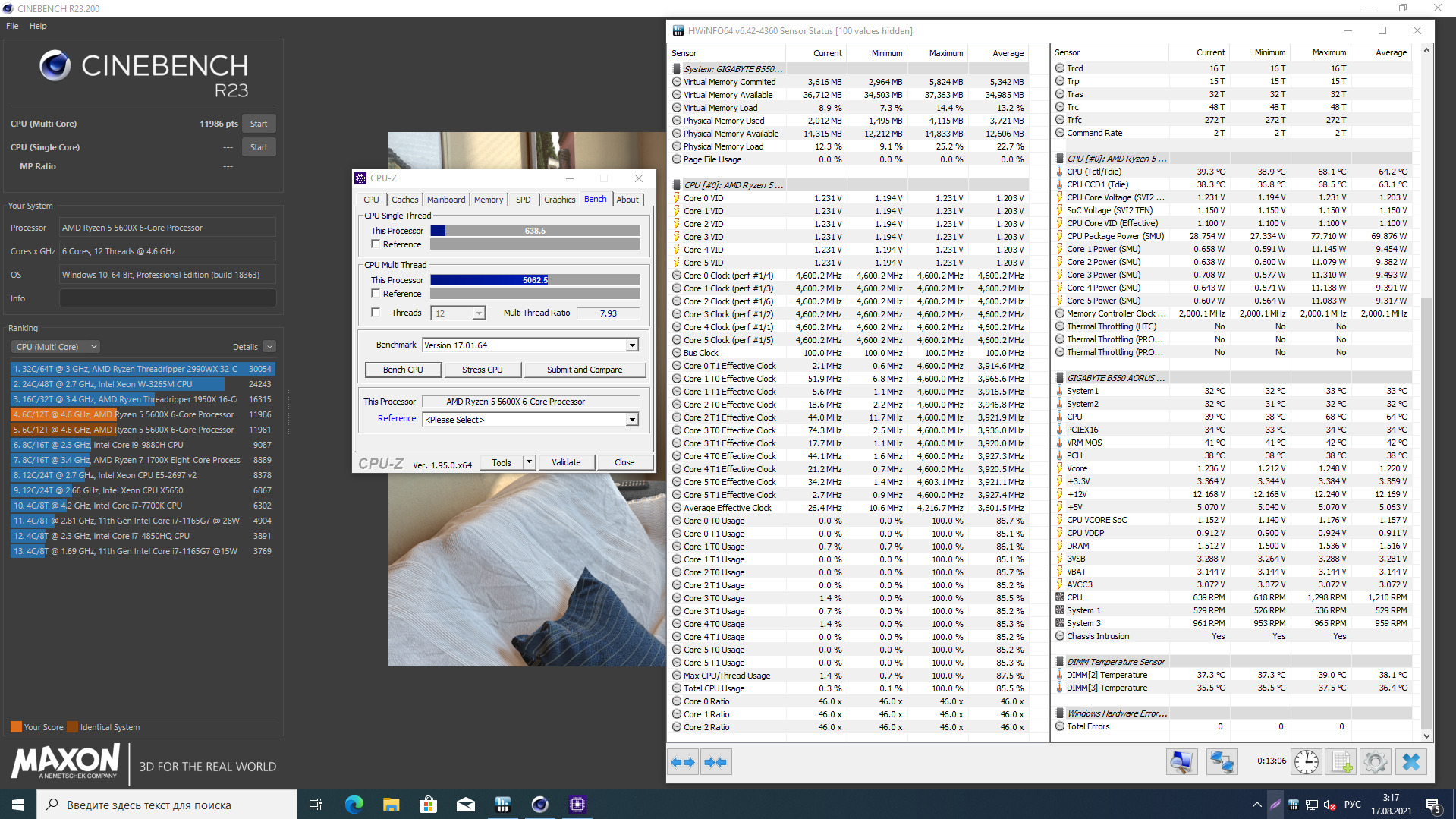Open Cinebench ranking CPU (Multi Core) dropdown

pos(55,347)
